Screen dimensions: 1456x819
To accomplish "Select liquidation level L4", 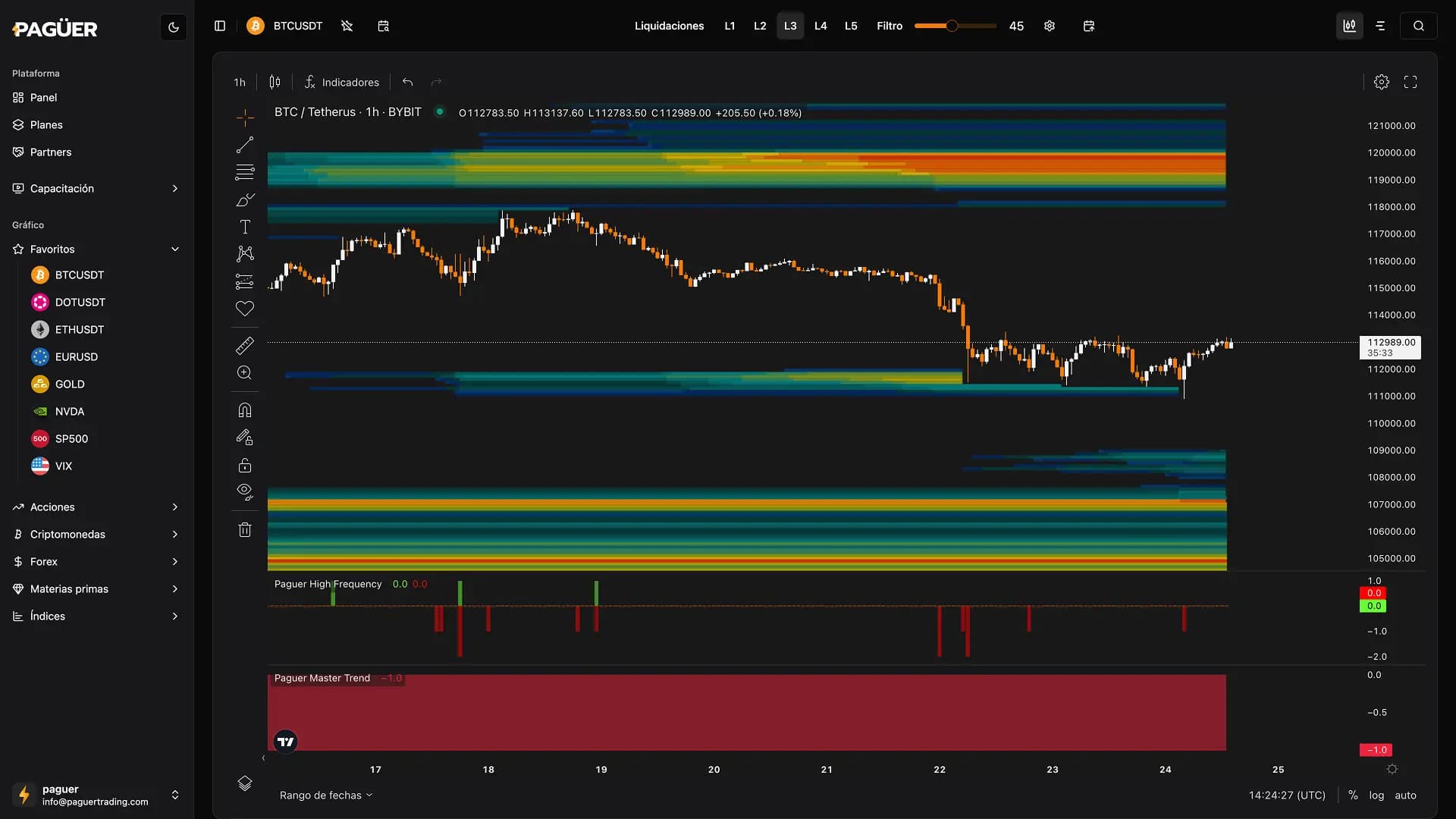I will [821, 26].
